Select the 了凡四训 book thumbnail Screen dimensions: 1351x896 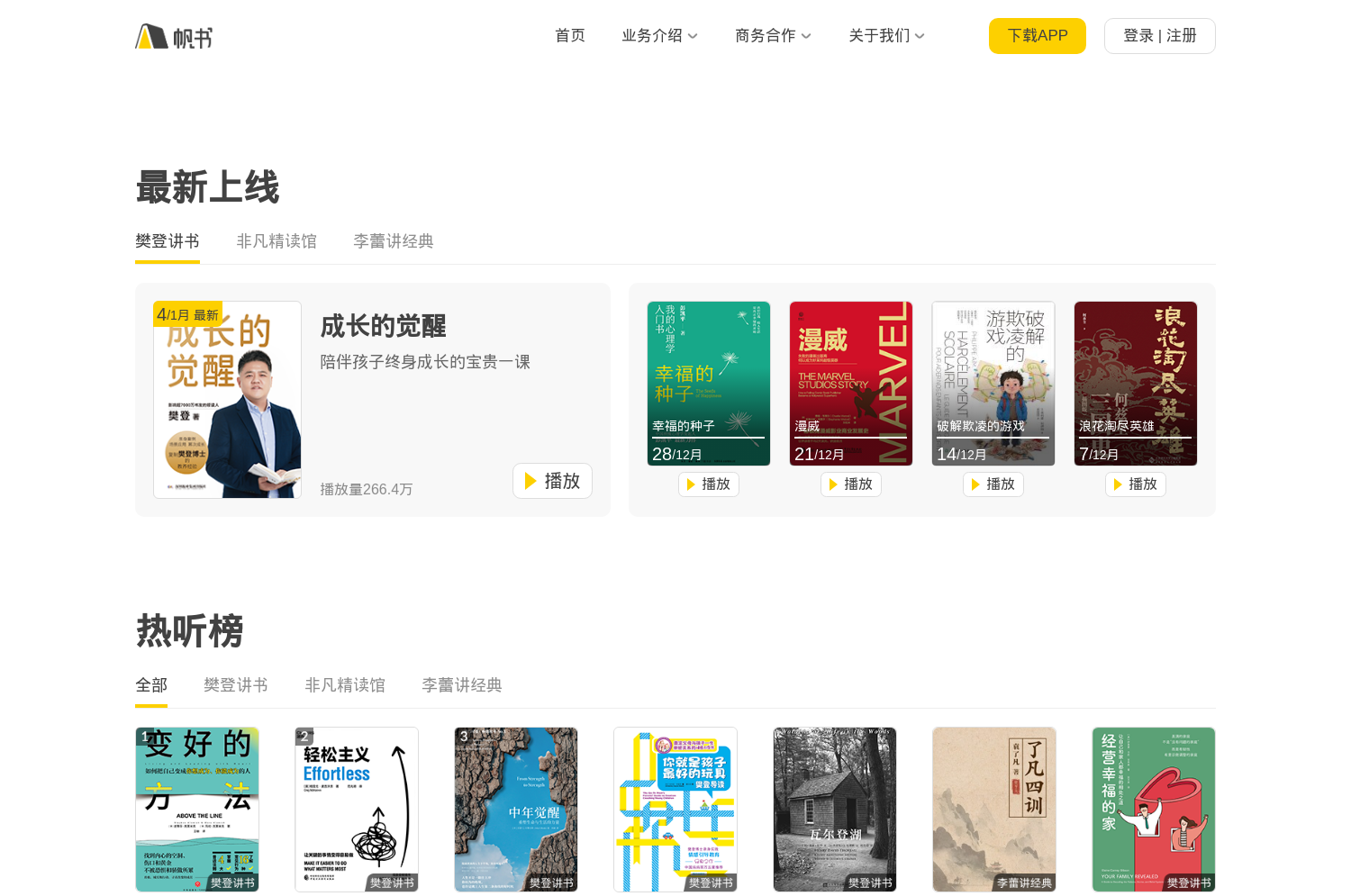pyautogui.click(x=994, y=809)
